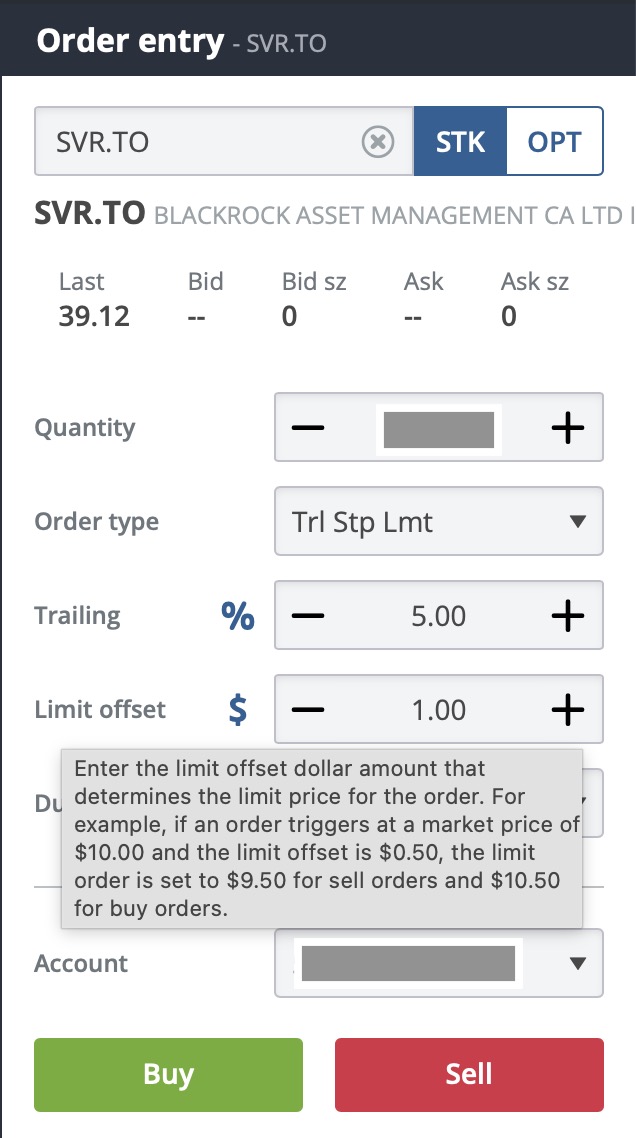Decrease limit offset with minus

[x=308, y=710]
